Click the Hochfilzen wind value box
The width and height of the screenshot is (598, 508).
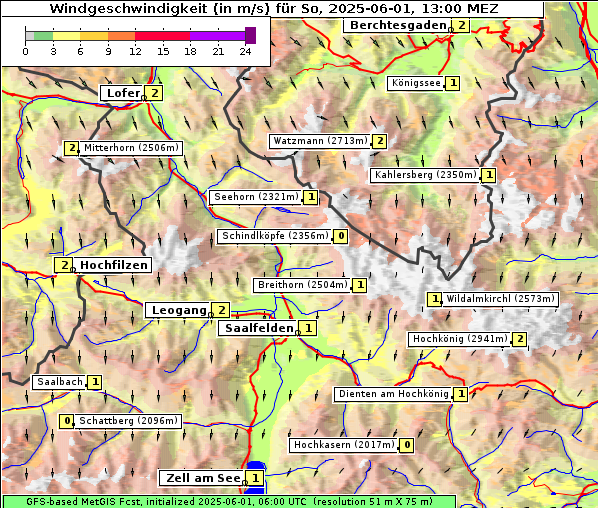click(x=64, y=265)
